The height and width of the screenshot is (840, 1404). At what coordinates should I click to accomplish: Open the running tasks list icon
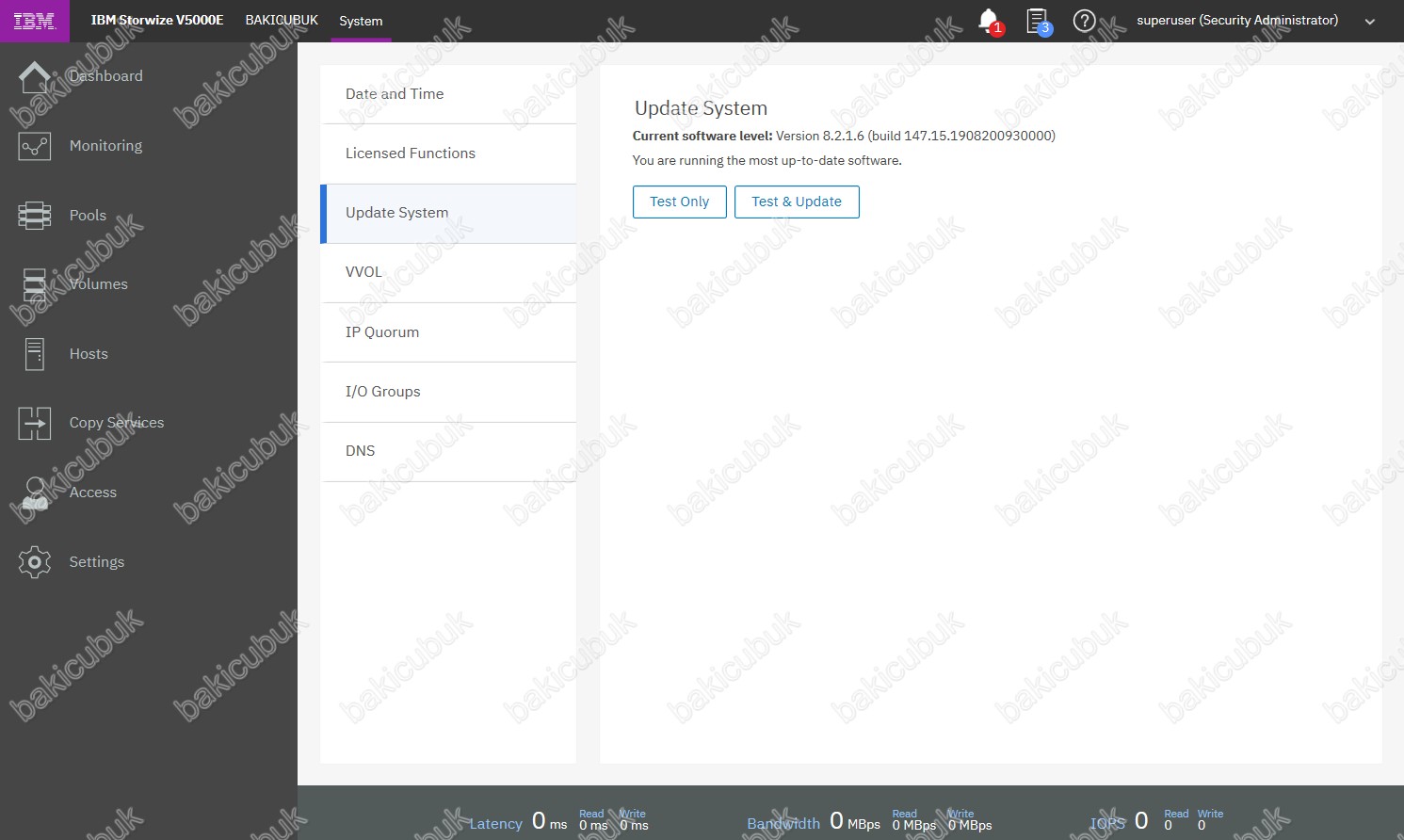[1038, 21]
